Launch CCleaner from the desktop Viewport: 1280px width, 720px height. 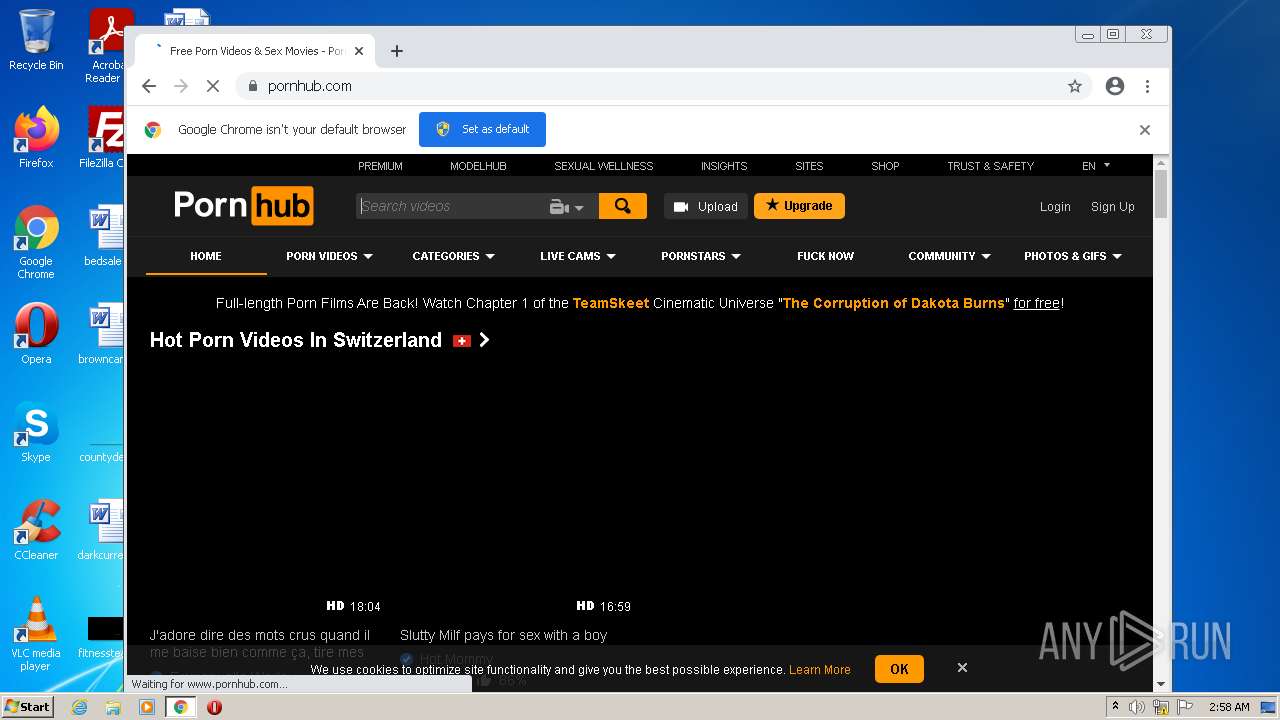pyautogui.click(x=36, y=529)
